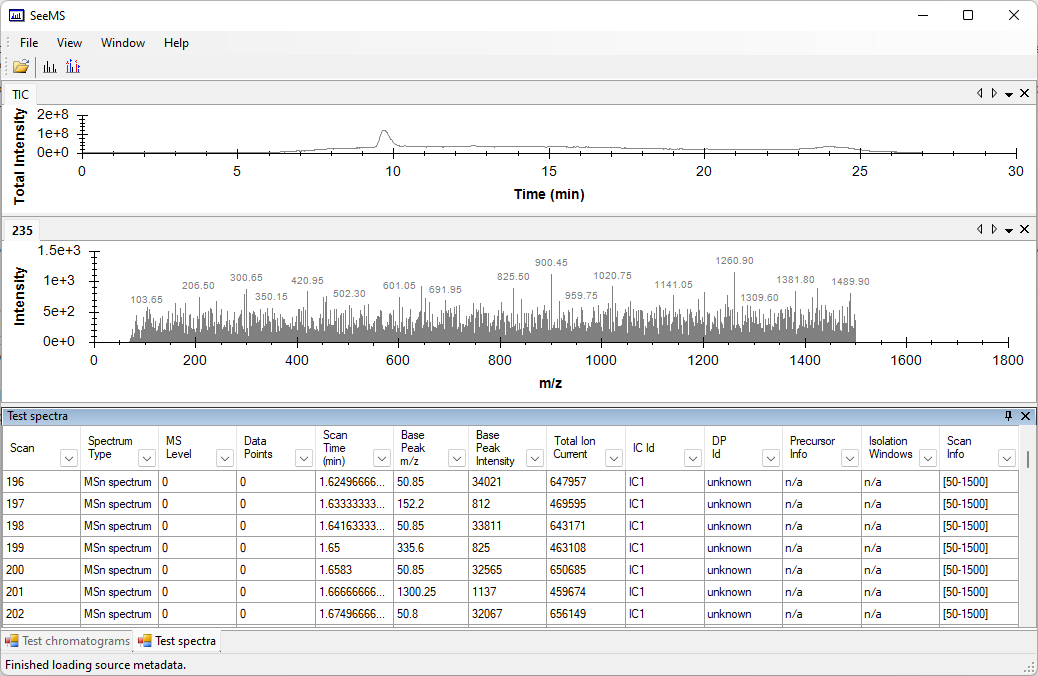Open the File menu
Image resolution: width=1038 pixels, height=676 pixels.
[x=29, y=43]
